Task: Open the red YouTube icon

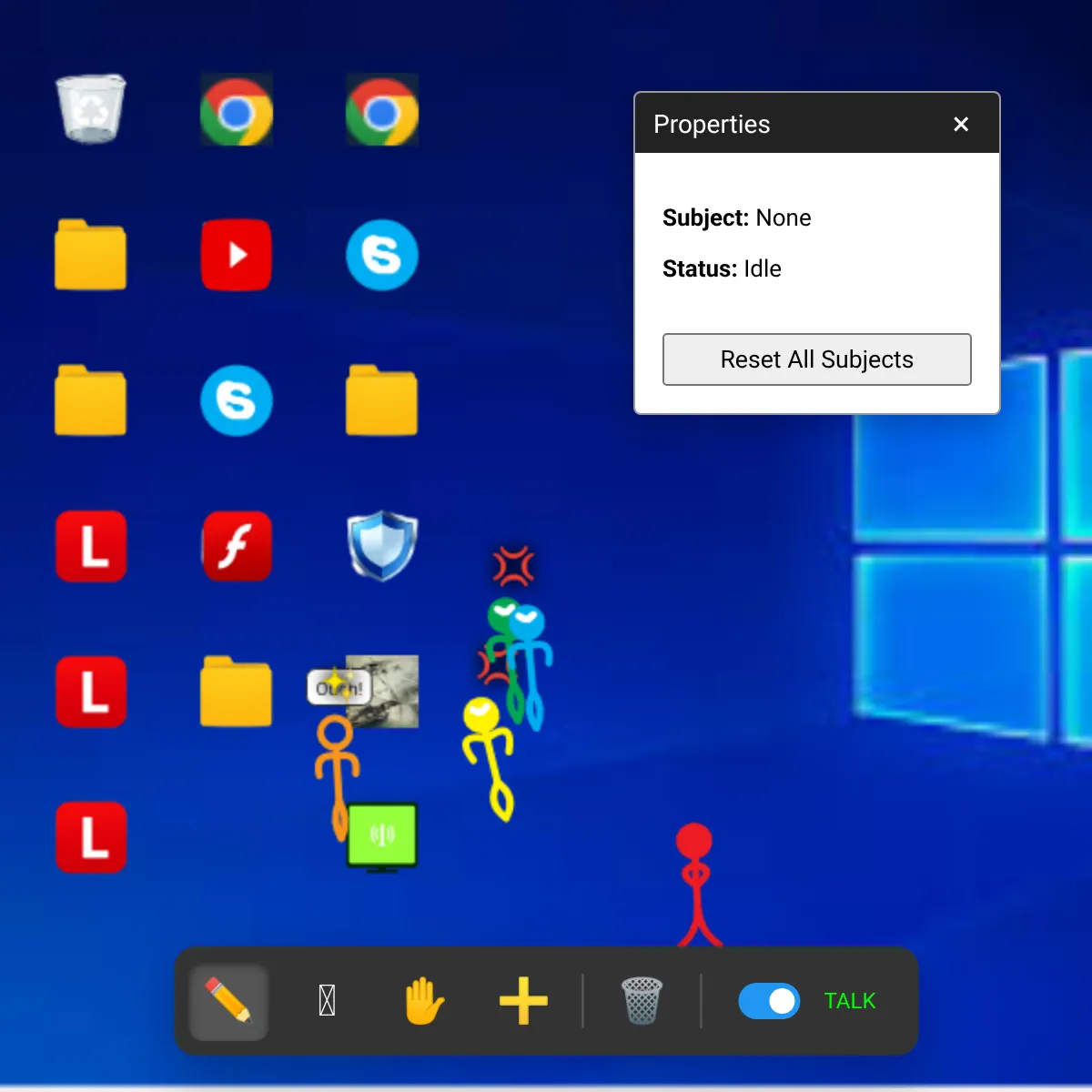Action: pyautogui.click(x=237, y=255)
